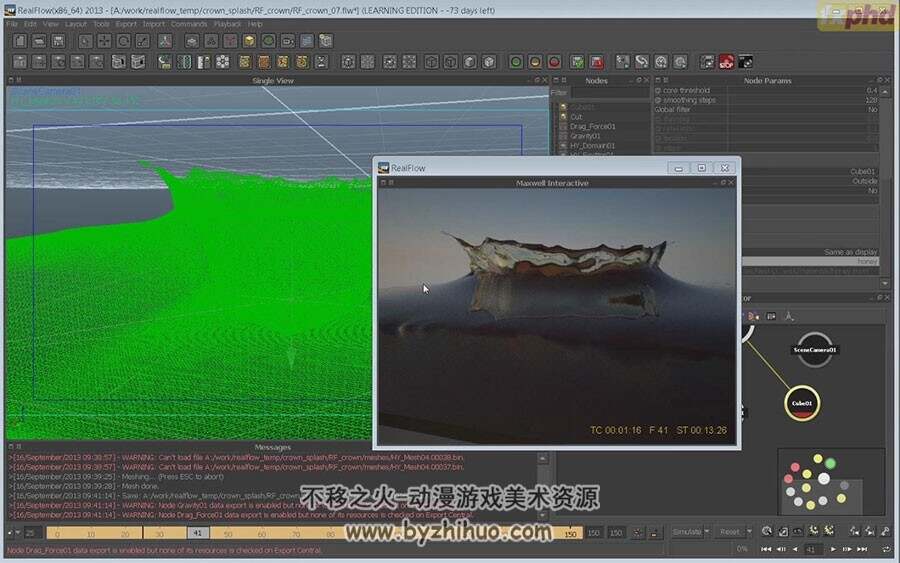
Task: Click the red STOP render icon
Action: point(727,62)
